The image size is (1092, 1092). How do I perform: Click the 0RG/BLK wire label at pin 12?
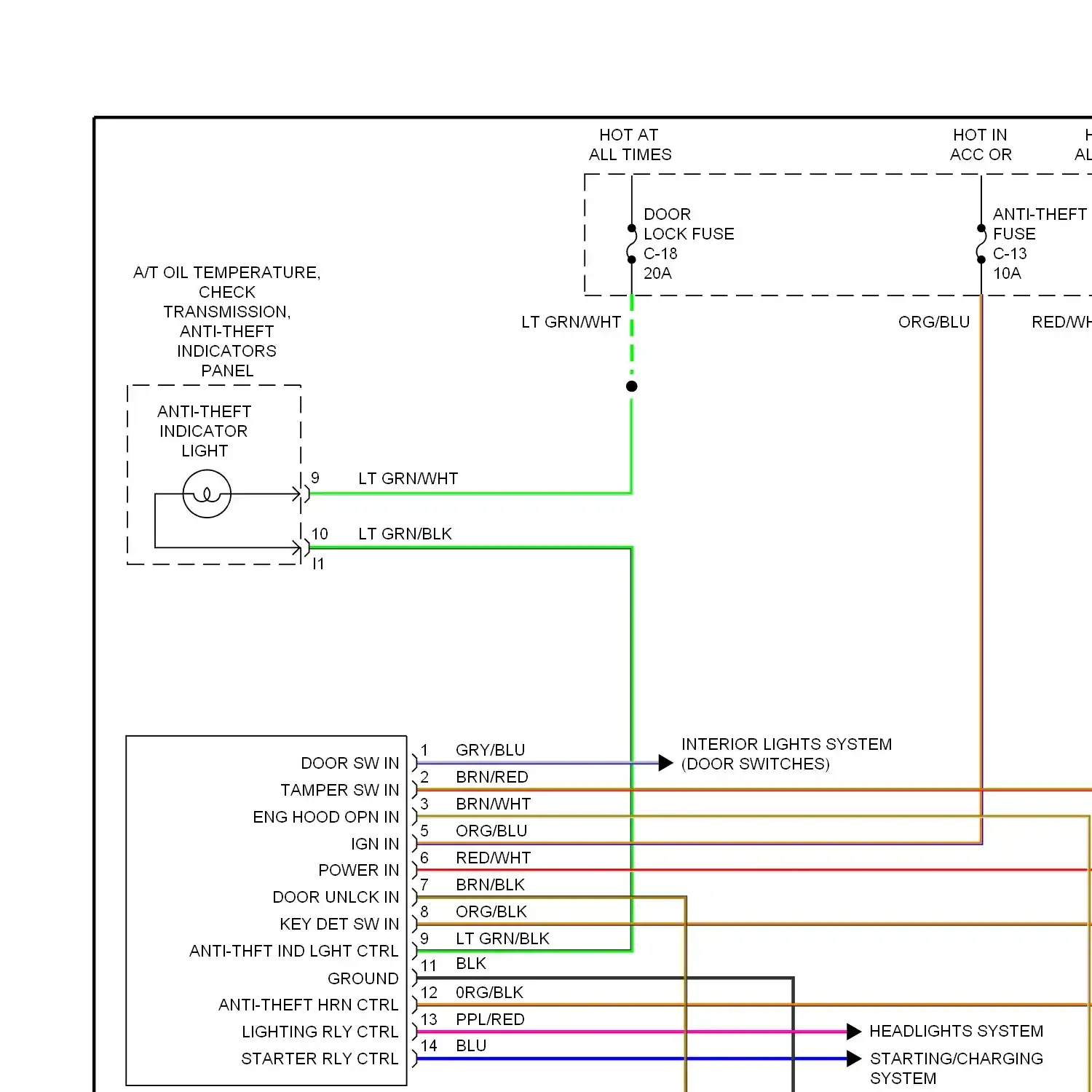click(x=489, y=992)
